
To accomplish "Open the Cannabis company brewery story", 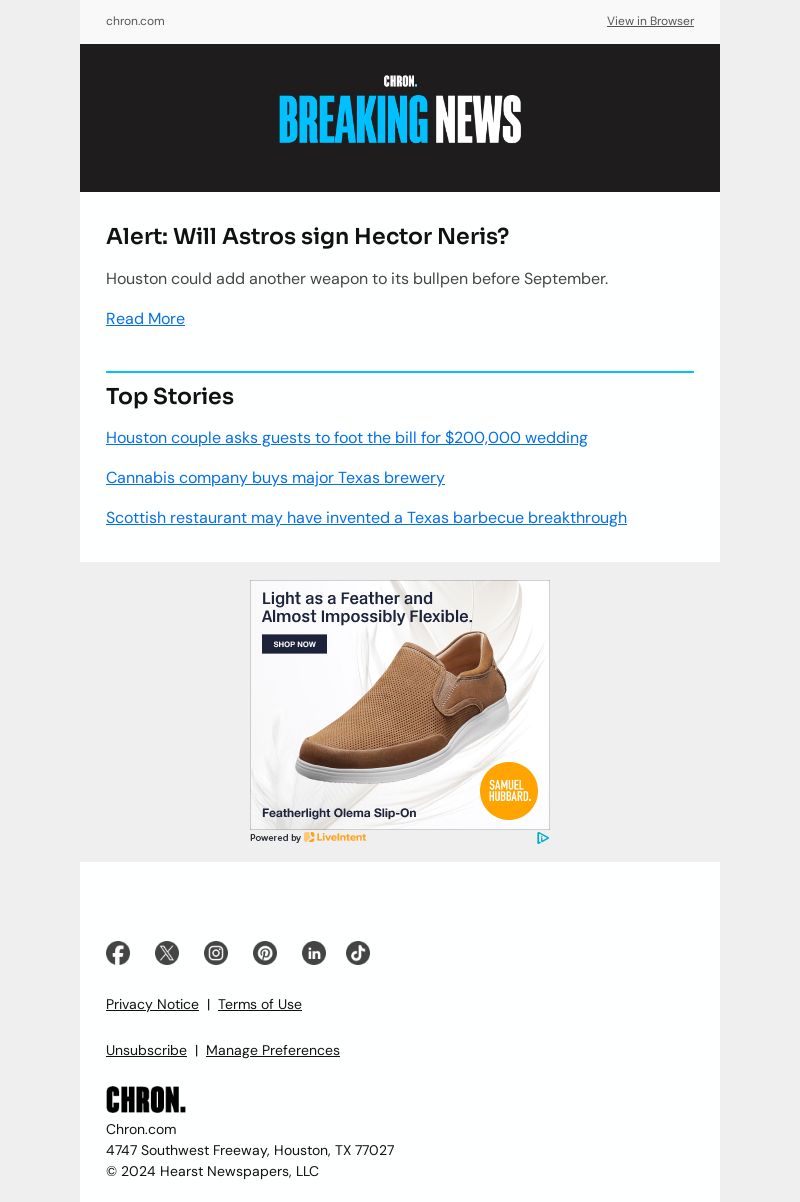I will click(275, 477).
